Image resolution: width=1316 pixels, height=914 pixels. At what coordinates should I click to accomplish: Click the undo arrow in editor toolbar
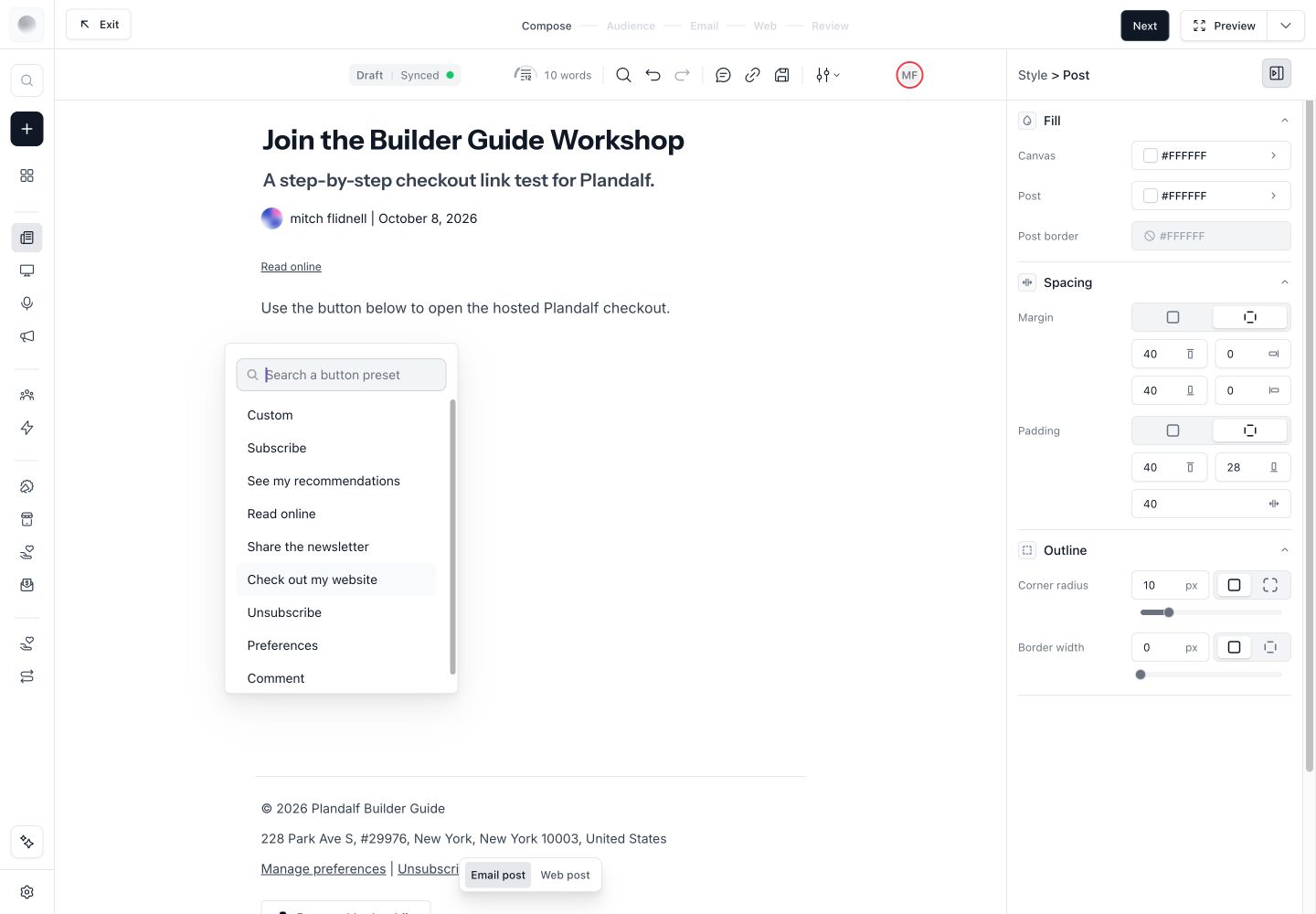pos(653,75)
